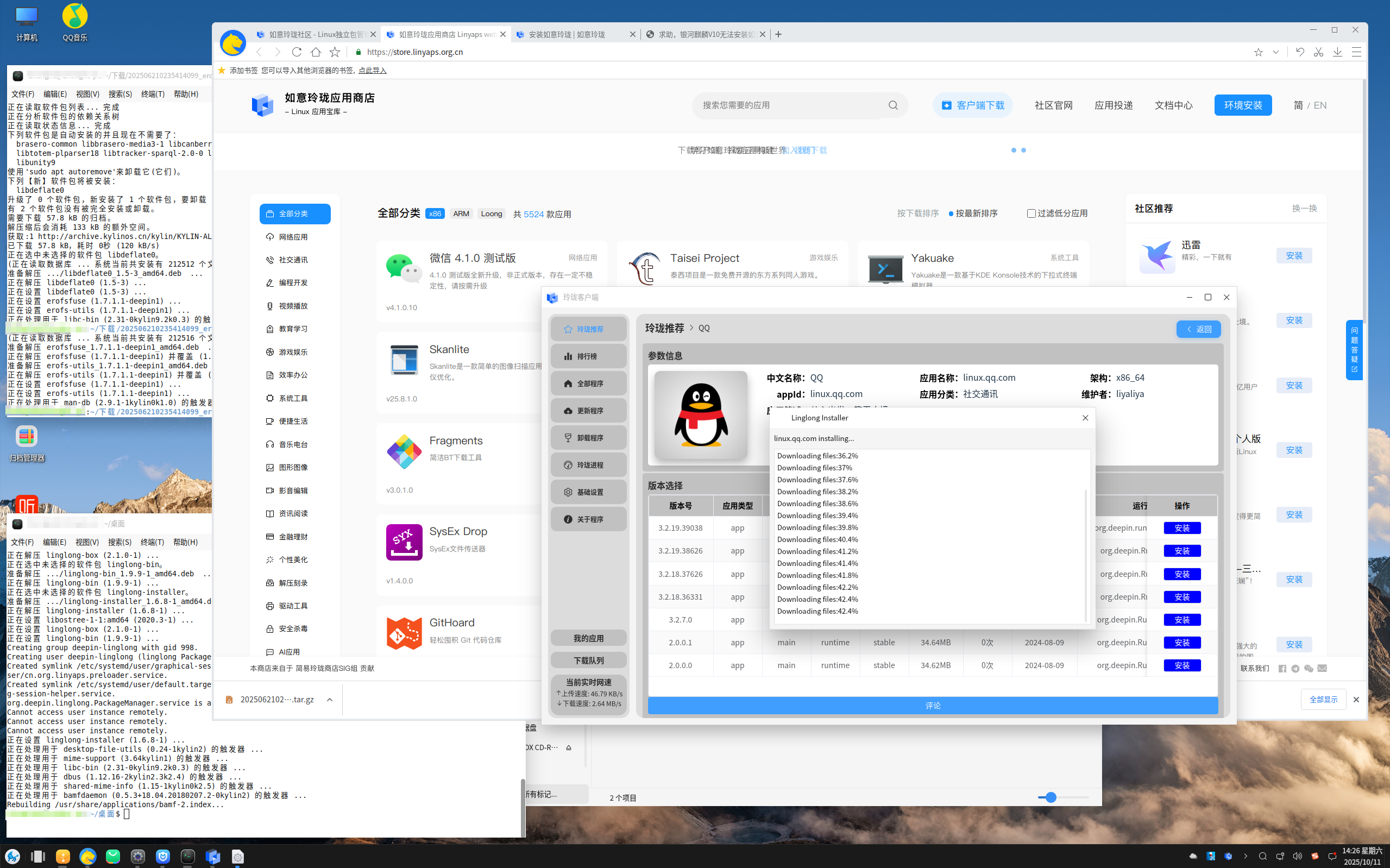Expand system tray hidden icons arrow
The width and height of the screenshot is (1390, 868).
click(x=1245, y=856)
